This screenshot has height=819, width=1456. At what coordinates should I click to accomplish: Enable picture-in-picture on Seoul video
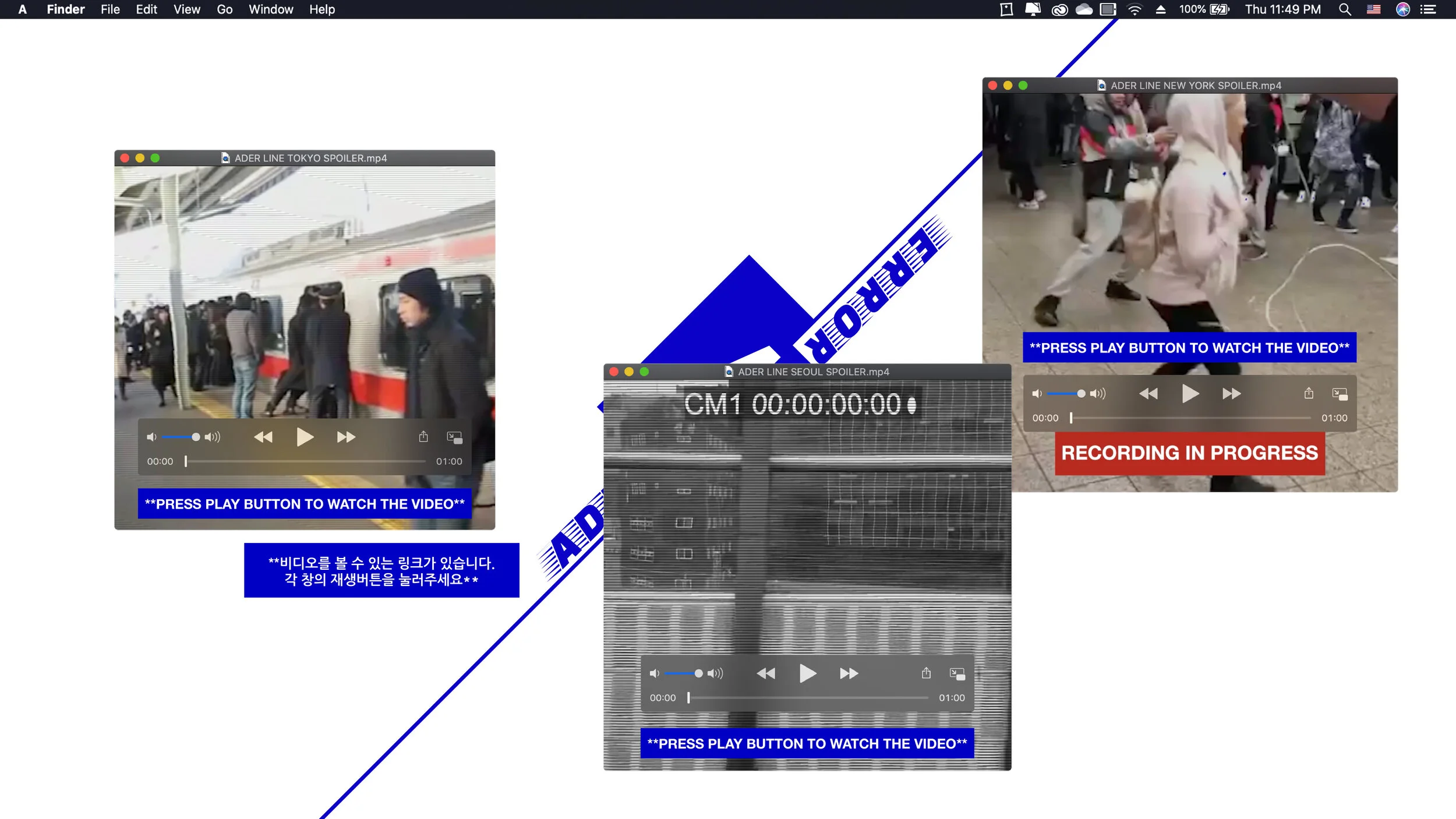click(x=957, y=673)
